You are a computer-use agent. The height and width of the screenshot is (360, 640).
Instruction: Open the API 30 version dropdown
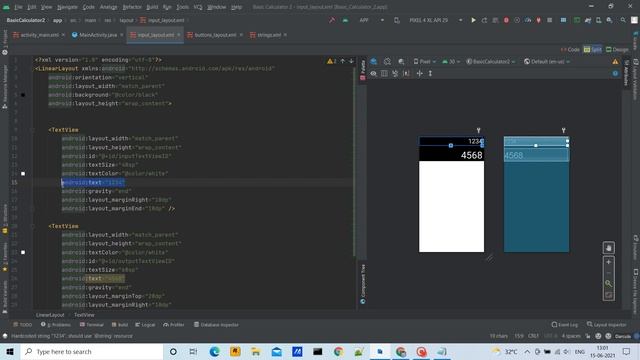pyautogui.click(x=451, y=62)
